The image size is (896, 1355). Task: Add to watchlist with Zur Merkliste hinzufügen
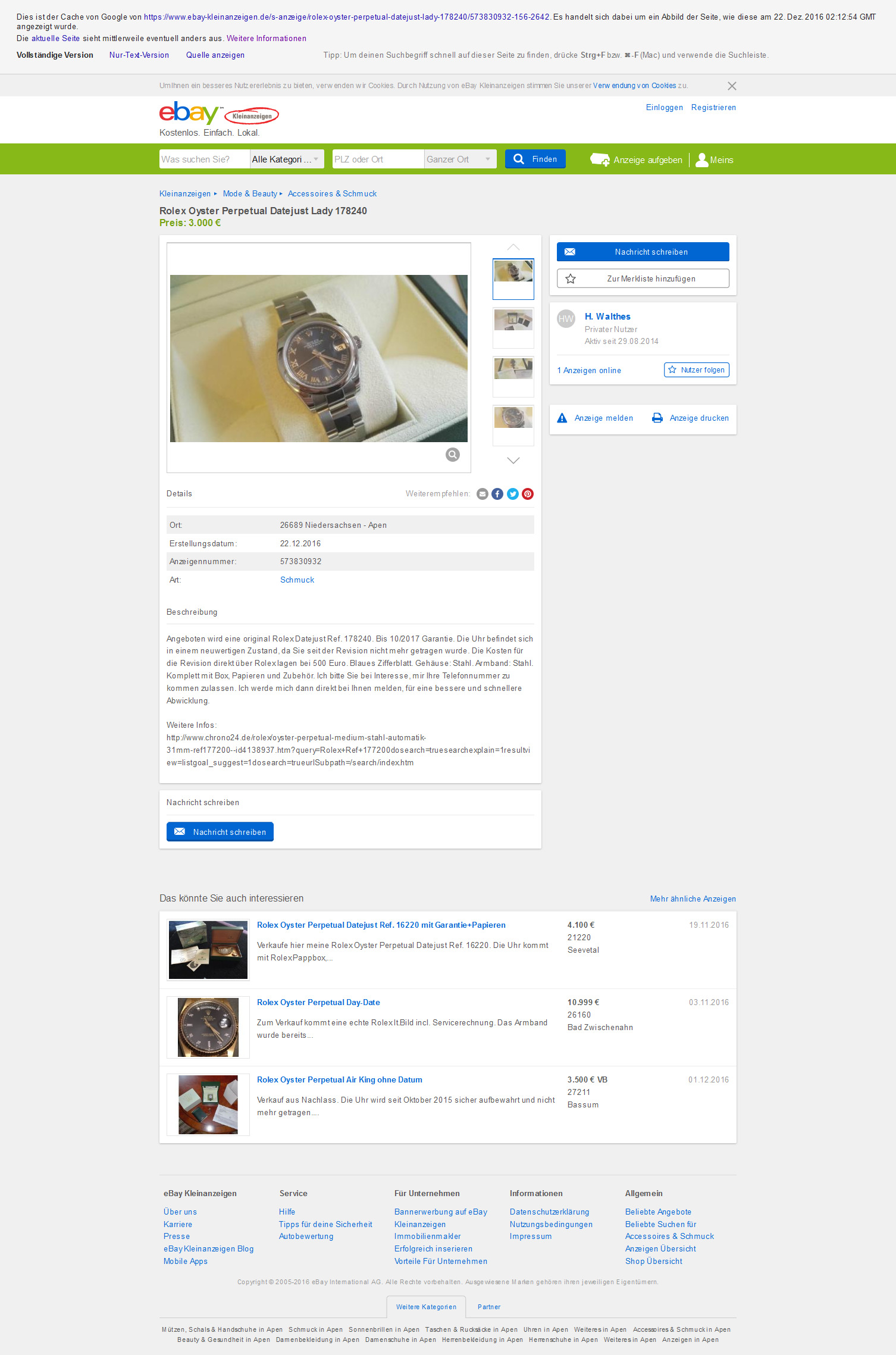(x=643, y=278)
